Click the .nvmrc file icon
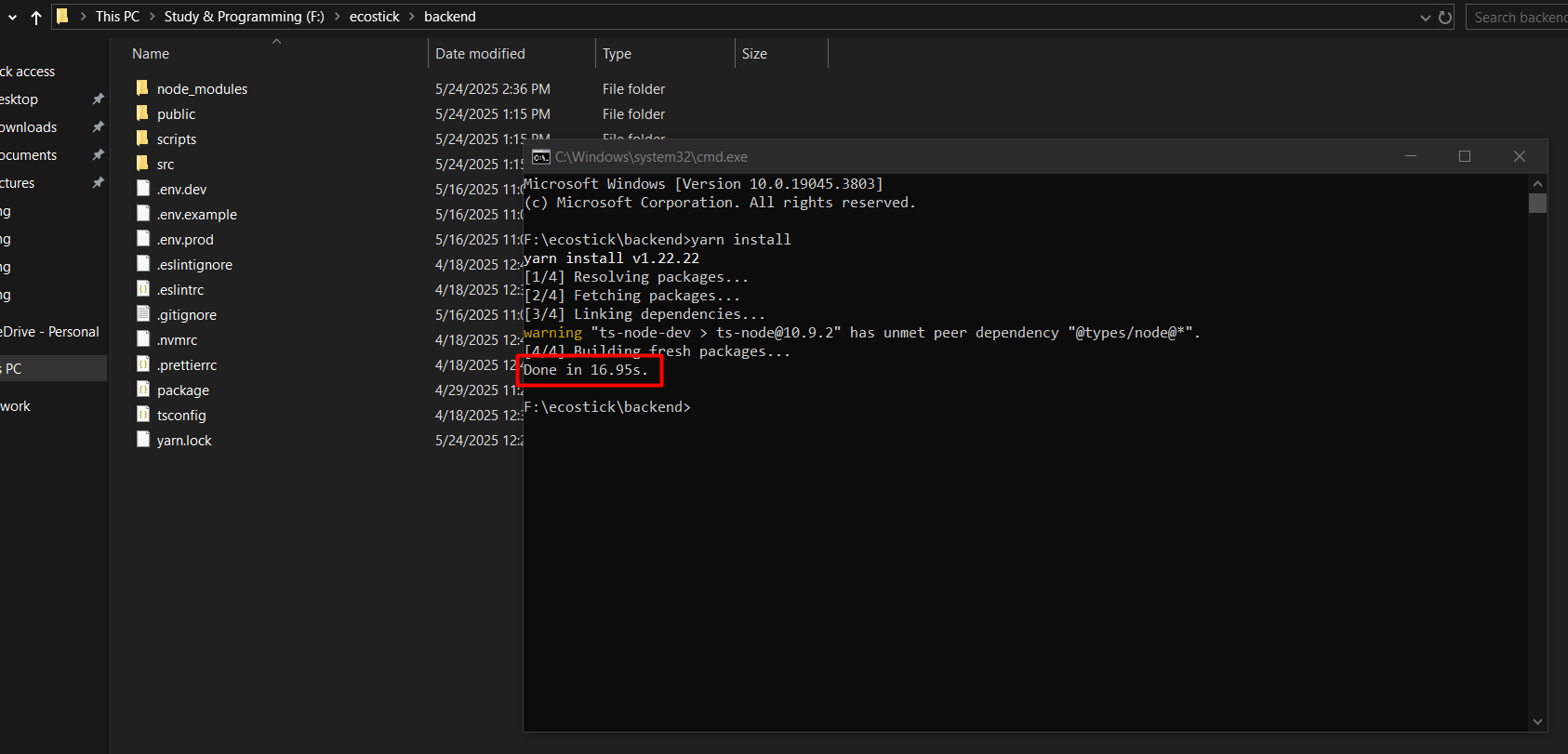Screen dimensions: 1568x754 pyautogui.click(x=143, y=339)
